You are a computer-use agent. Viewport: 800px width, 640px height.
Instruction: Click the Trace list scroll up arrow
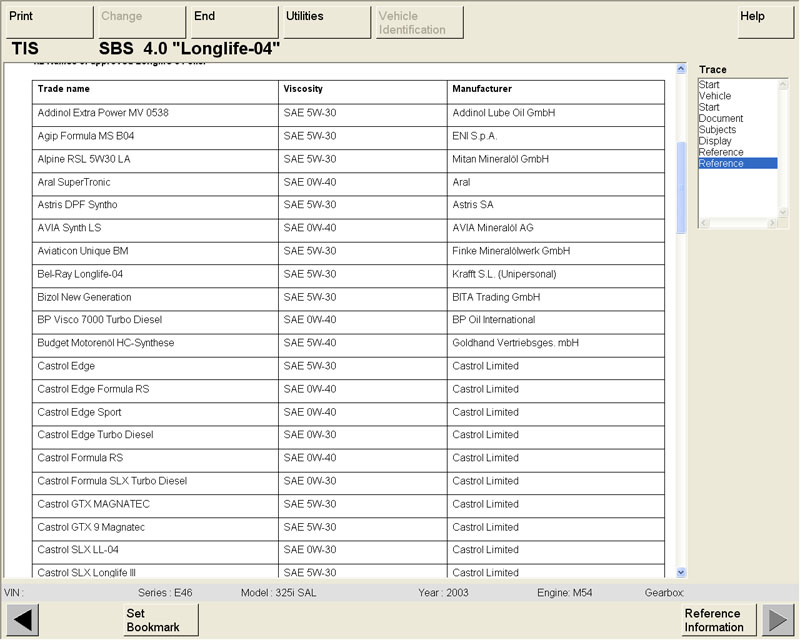783,85
